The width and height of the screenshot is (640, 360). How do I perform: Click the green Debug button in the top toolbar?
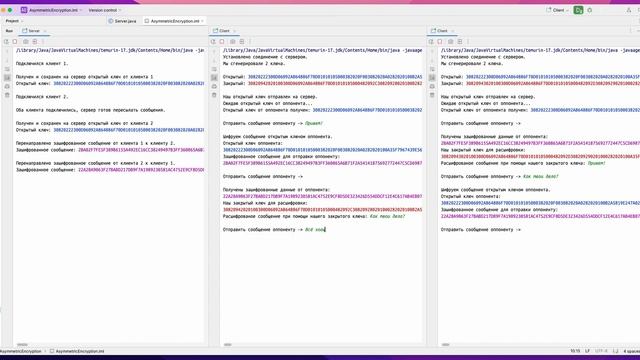[x=578, y=10]
